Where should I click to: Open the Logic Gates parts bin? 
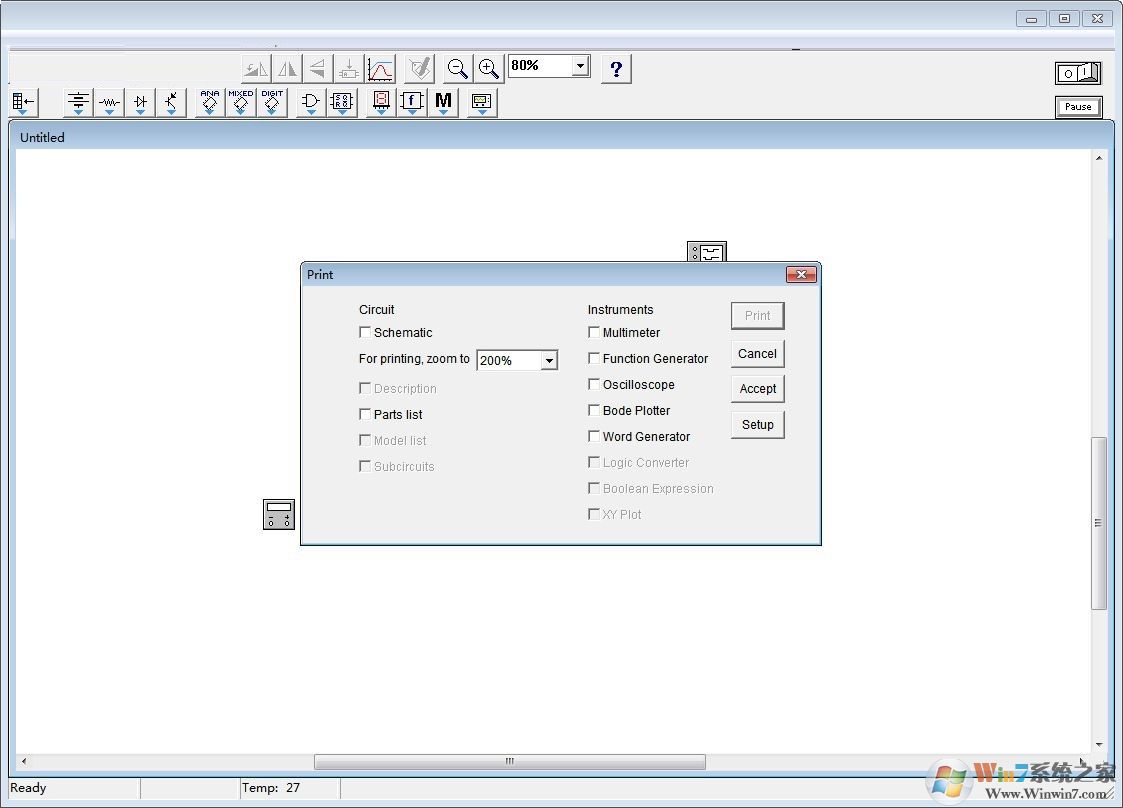tap(311, 102)
